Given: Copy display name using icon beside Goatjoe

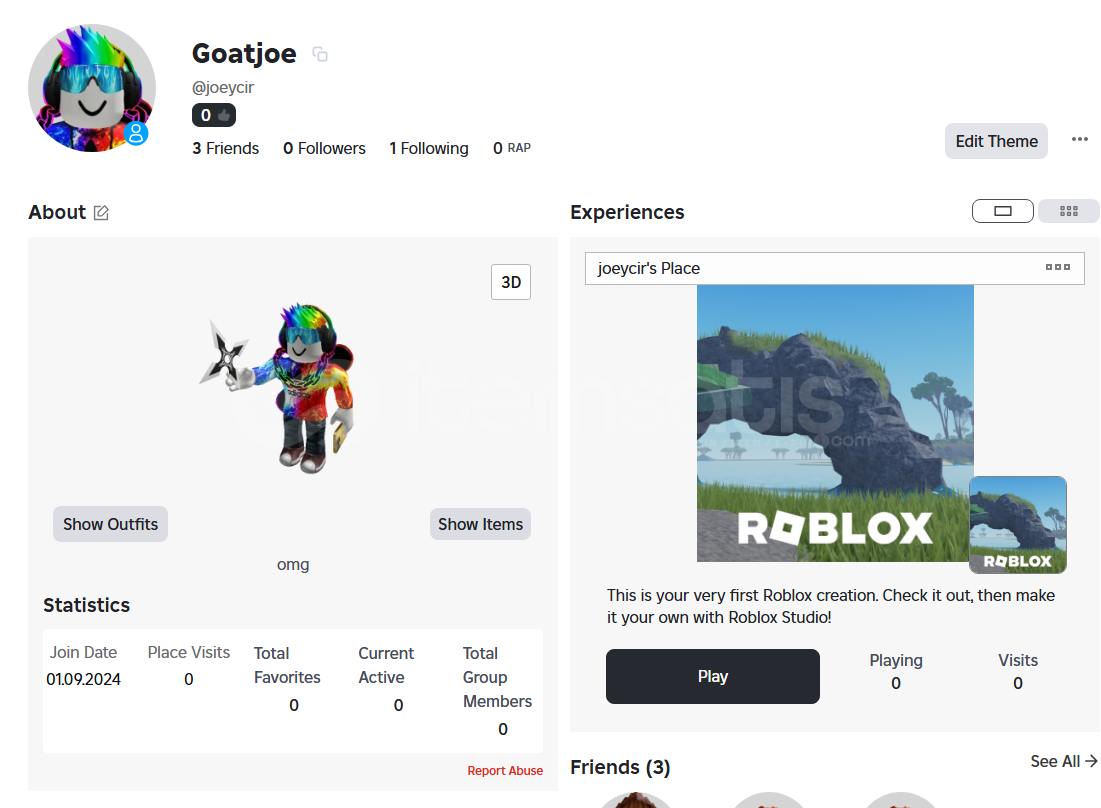Looking at the screenshot, I should 320,54.
